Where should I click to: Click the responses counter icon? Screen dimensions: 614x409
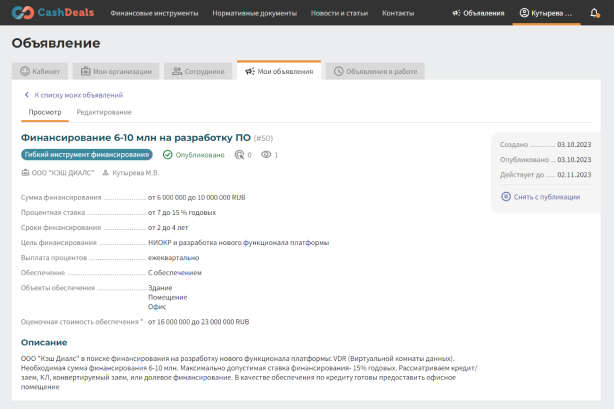[x=238, y=155]
